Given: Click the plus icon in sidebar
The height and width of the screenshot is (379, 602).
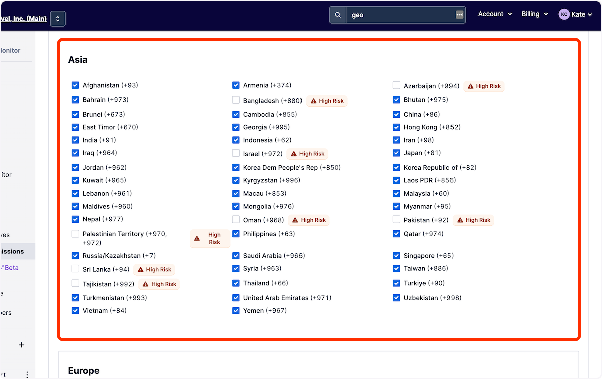Looking at the screenshot, I should (x=22, y=344).
